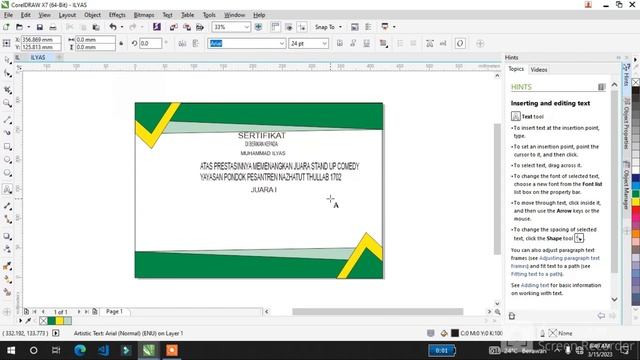
Task: Select the Color Eyedropper tool
Action: click(x=7, y=266)
